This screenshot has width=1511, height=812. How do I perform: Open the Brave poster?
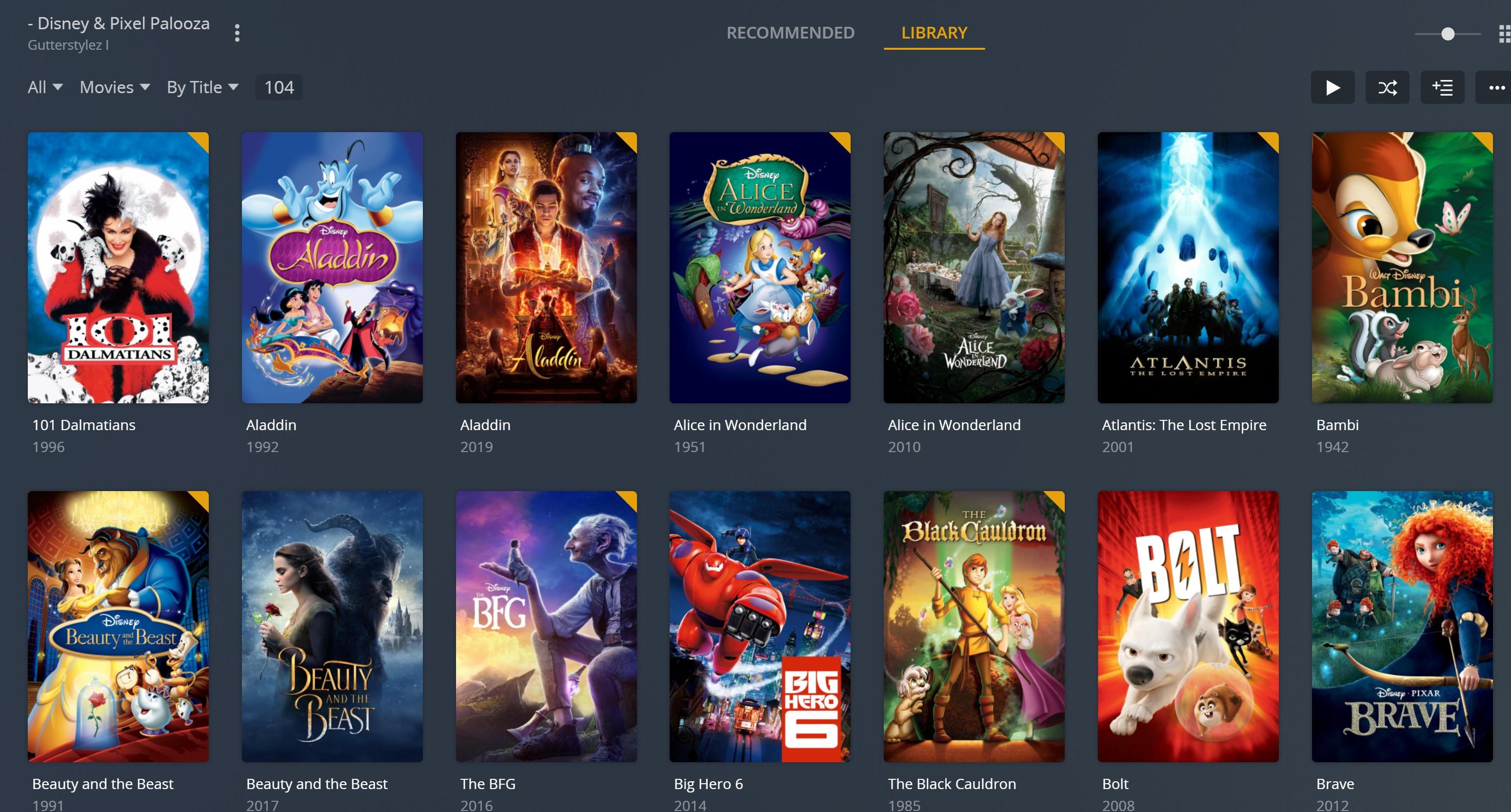1402,627
